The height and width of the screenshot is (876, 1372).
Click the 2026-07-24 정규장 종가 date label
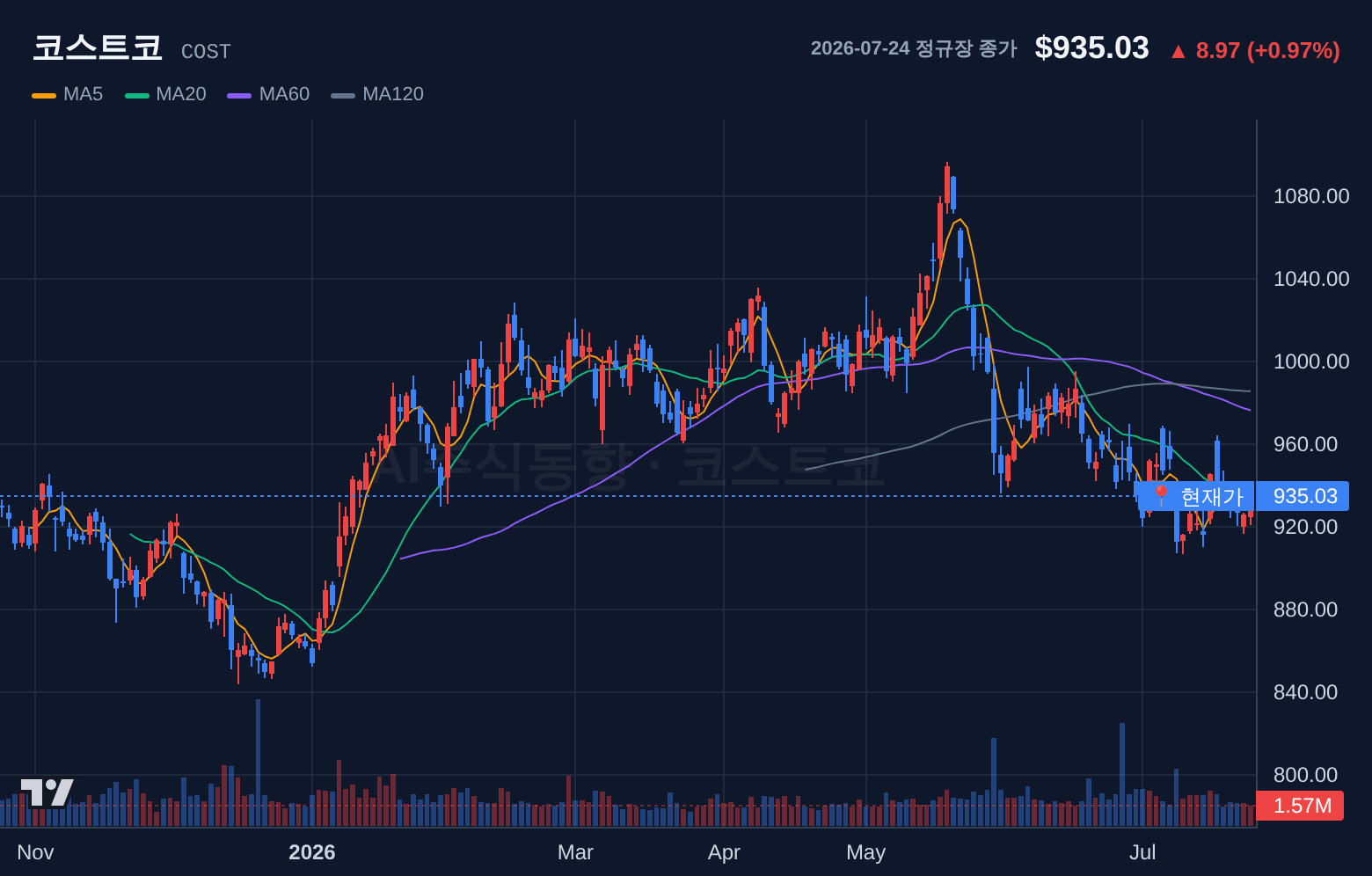(914, 48)
